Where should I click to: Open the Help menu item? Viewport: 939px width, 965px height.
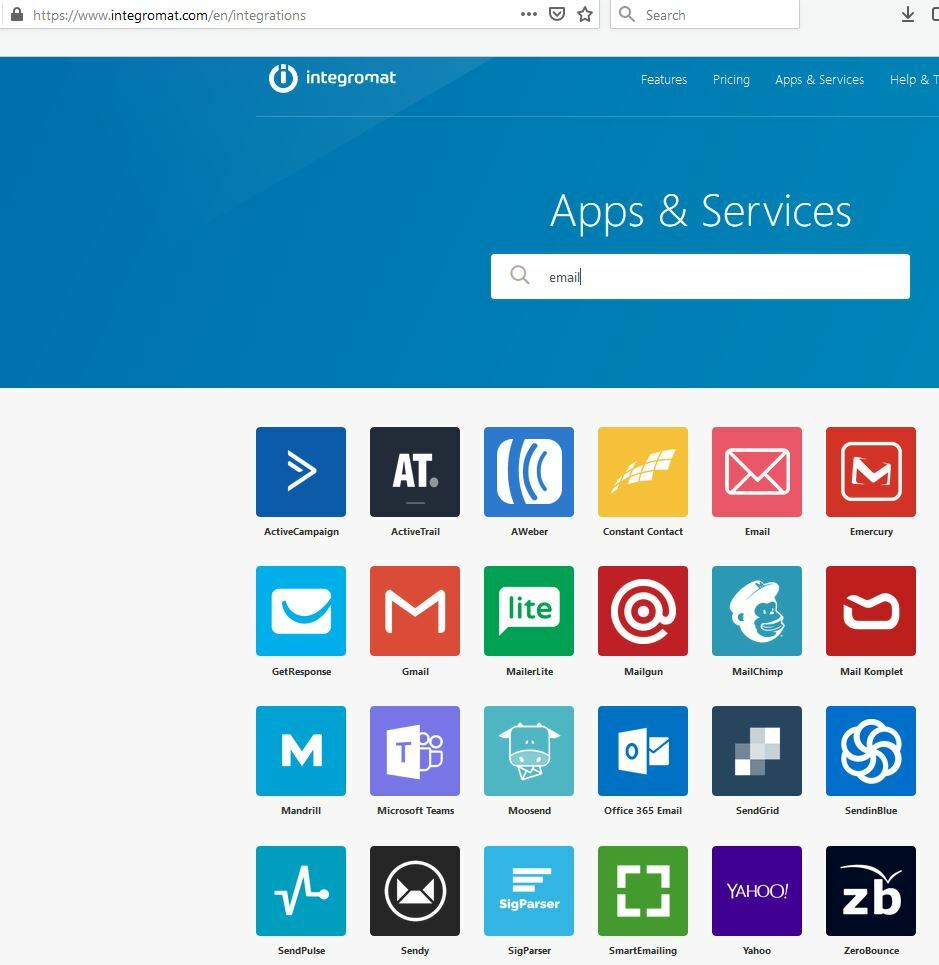pos(914,79)
